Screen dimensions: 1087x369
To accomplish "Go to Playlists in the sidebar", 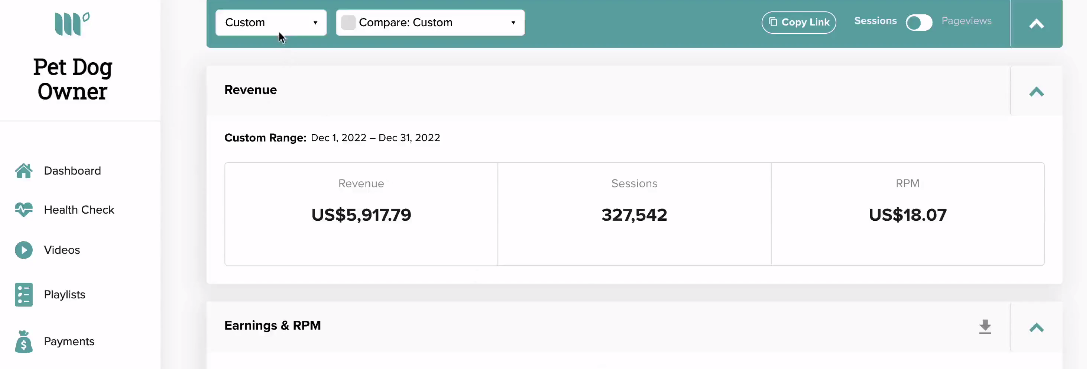I will coord(64,294).
